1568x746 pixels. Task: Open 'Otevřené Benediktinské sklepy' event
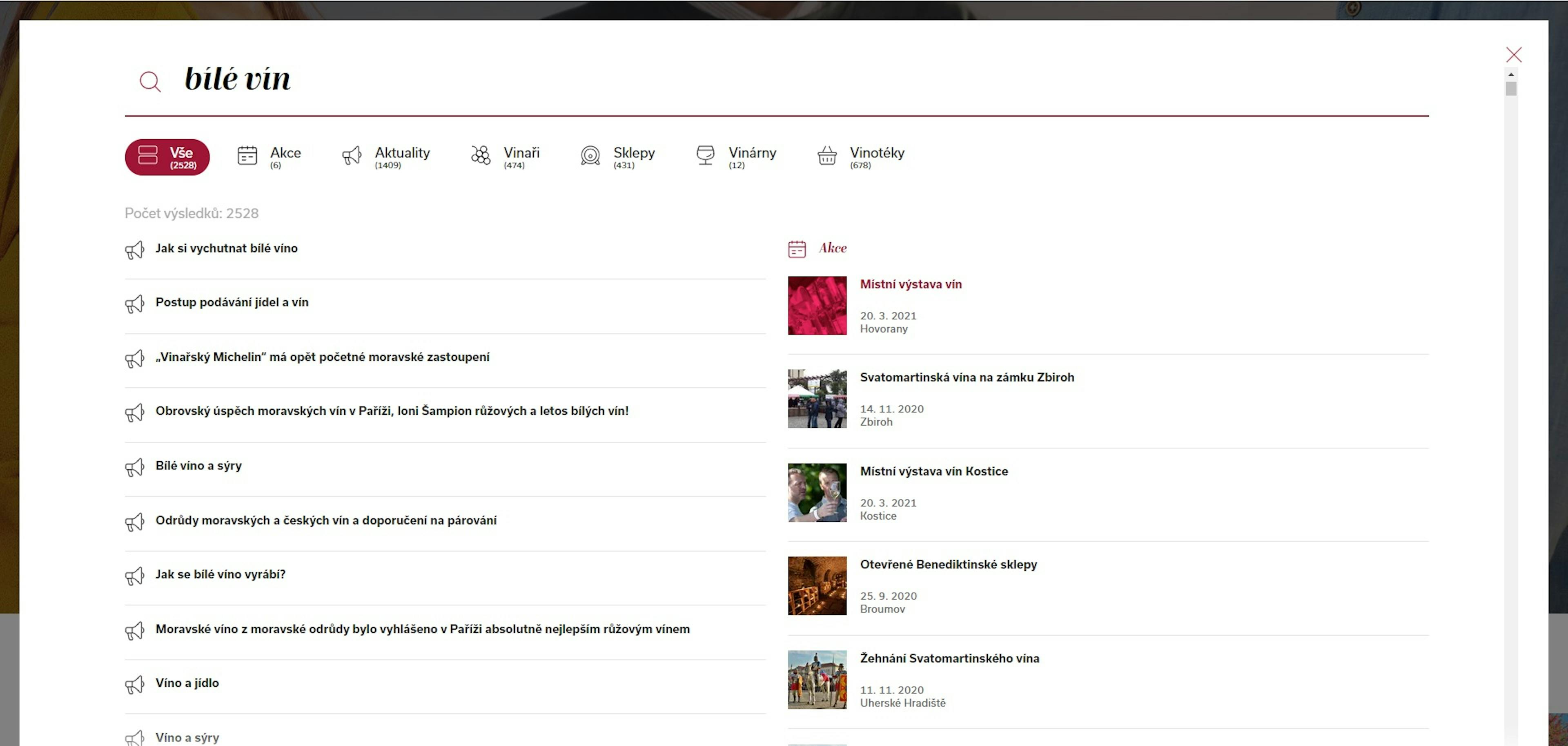coord(948,565)
